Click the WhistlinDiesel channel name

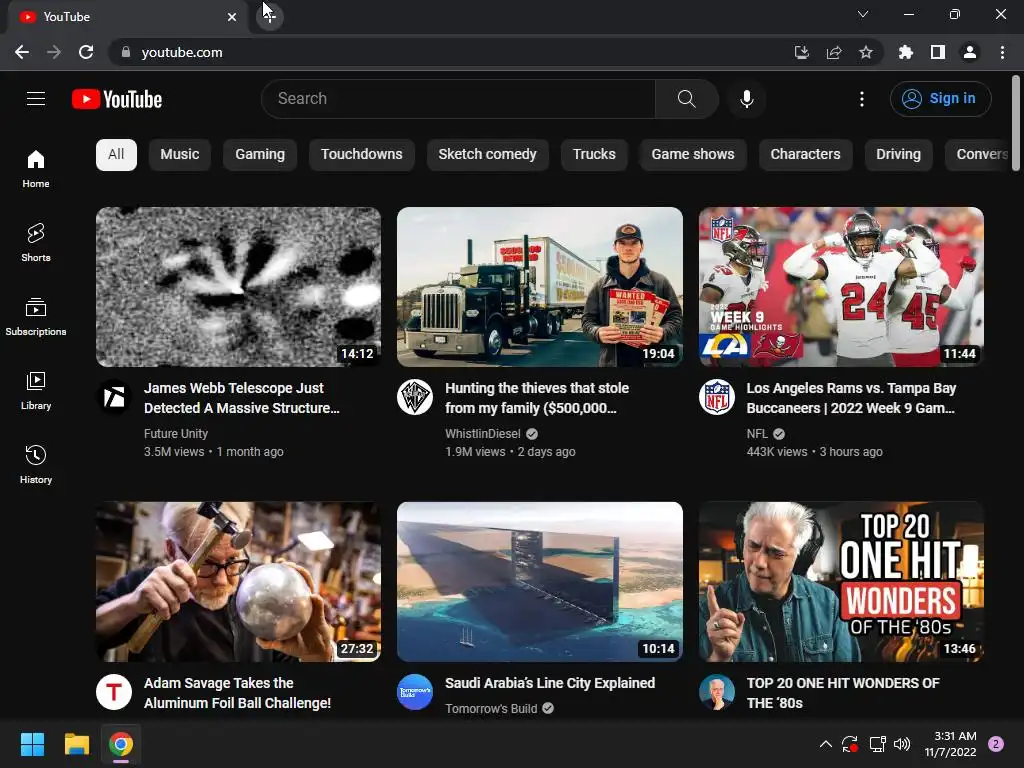pyautogui.click(x=483, y=434)
